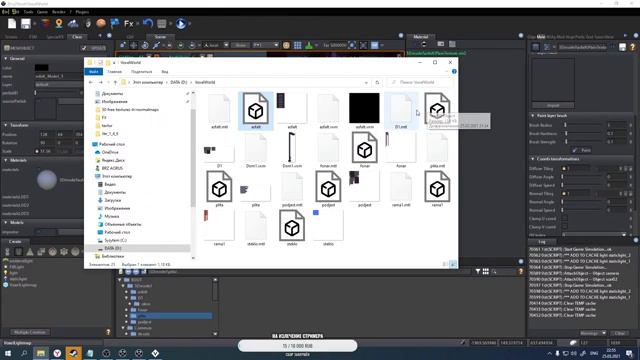Click the blue Play simulation button
Image resolution: width=640 pixels, height=360 pixels.
coord(181,24)
